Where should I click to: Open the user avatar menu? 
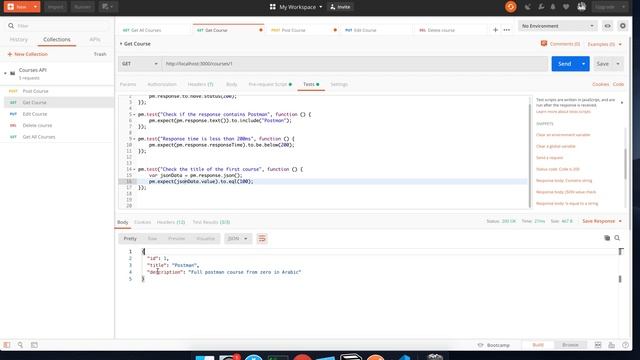point(582,7)
